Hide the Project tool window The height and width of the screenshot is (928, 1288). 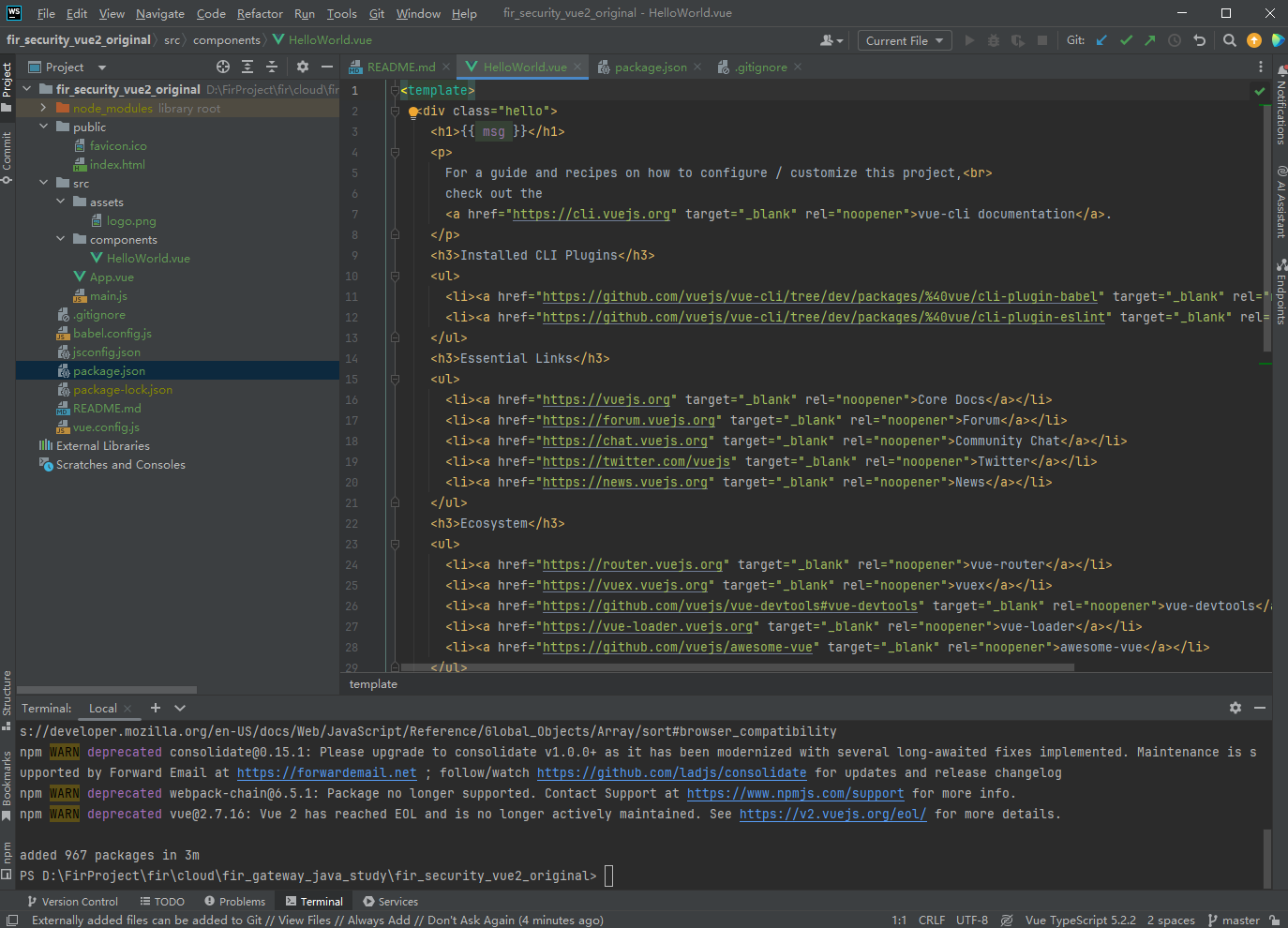tap(327, 67)
